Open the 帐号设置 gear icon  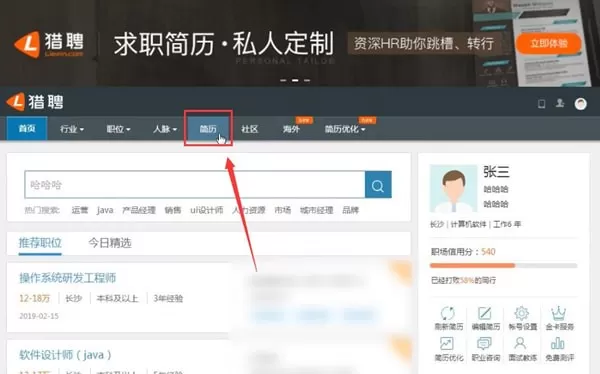[x=521, y=313]
